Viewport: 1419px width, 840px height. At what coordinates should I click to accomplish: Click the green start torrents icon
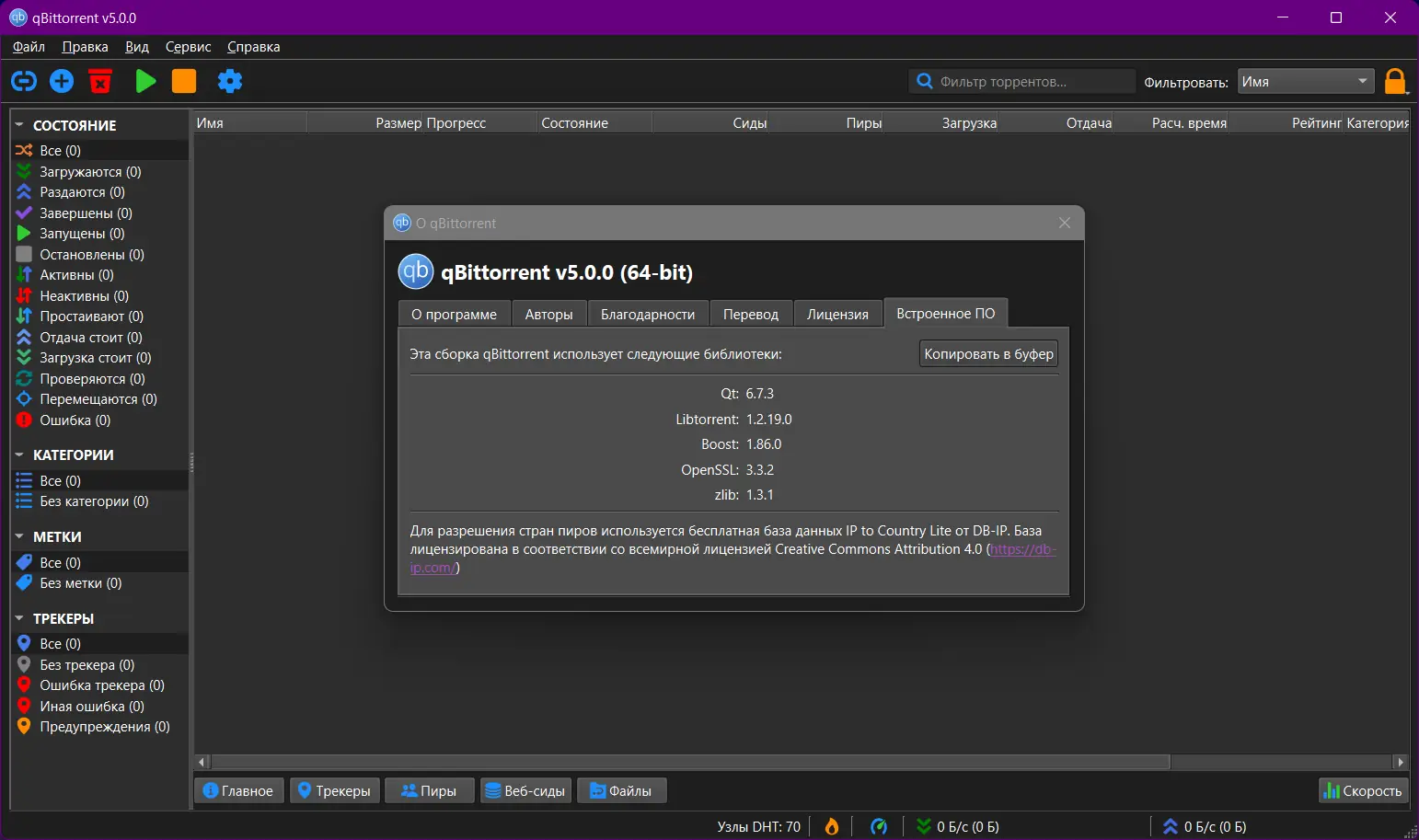click(145, 81)
